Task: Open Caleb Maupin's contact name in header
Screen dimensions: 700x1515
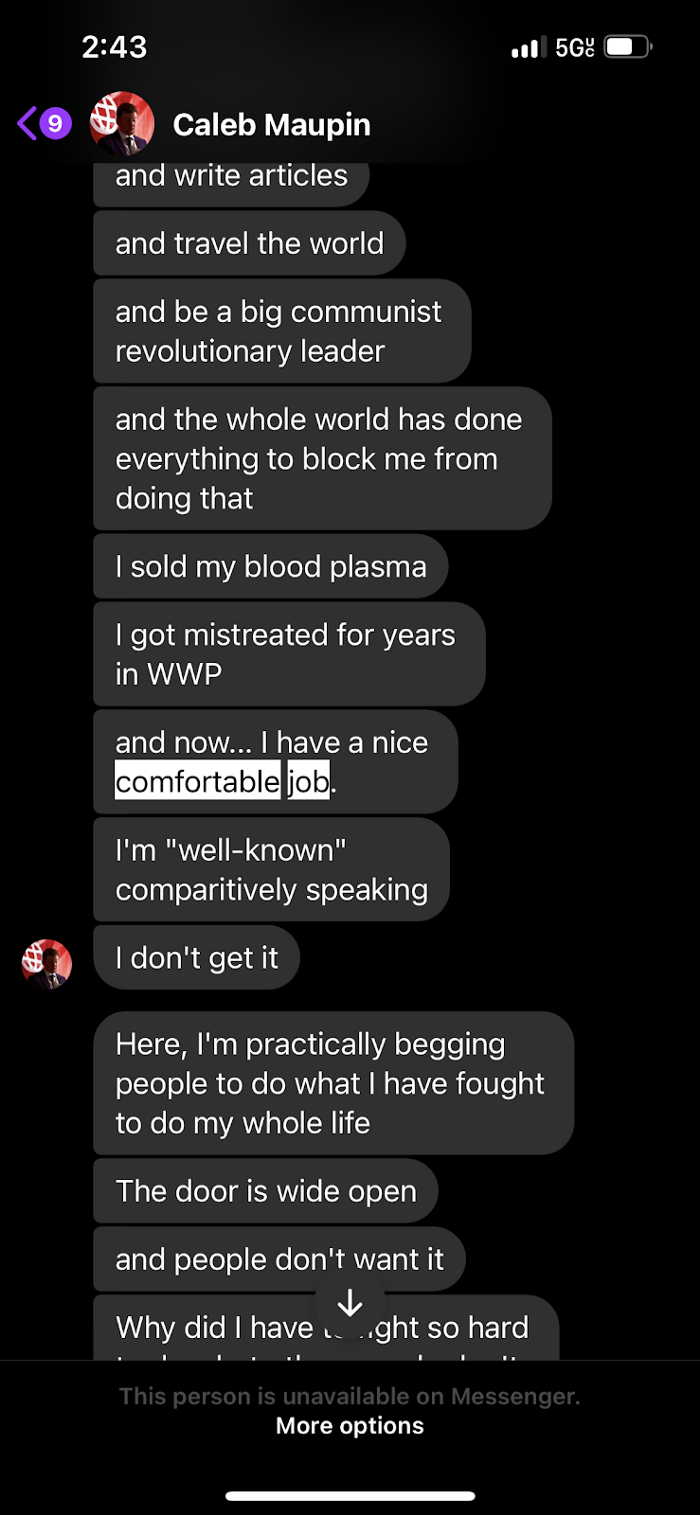Action: [x=272, y=125]
